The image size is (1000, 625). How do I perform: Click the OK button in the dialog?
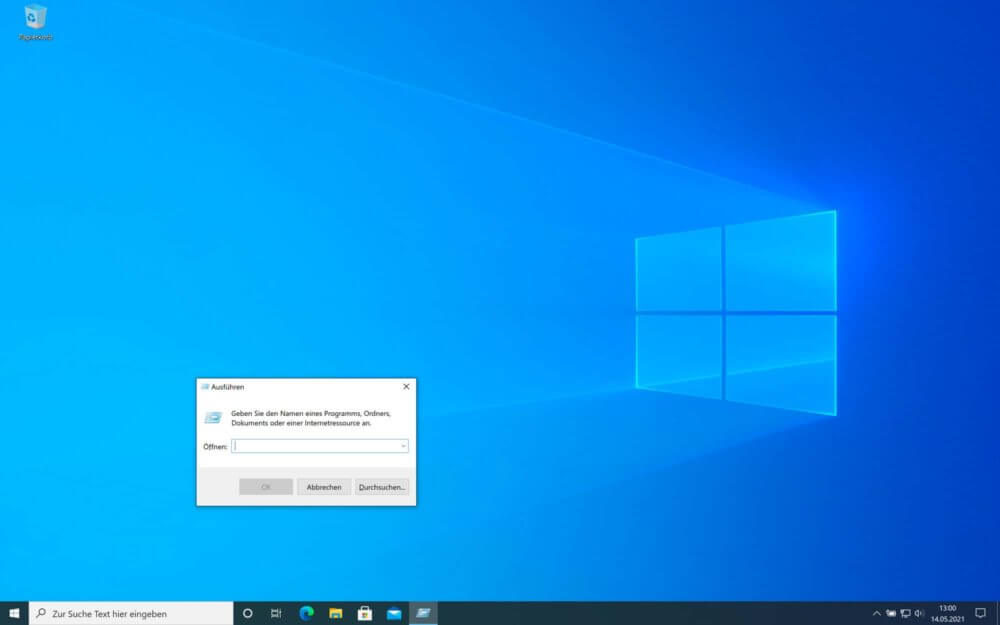tap(266, 487)
